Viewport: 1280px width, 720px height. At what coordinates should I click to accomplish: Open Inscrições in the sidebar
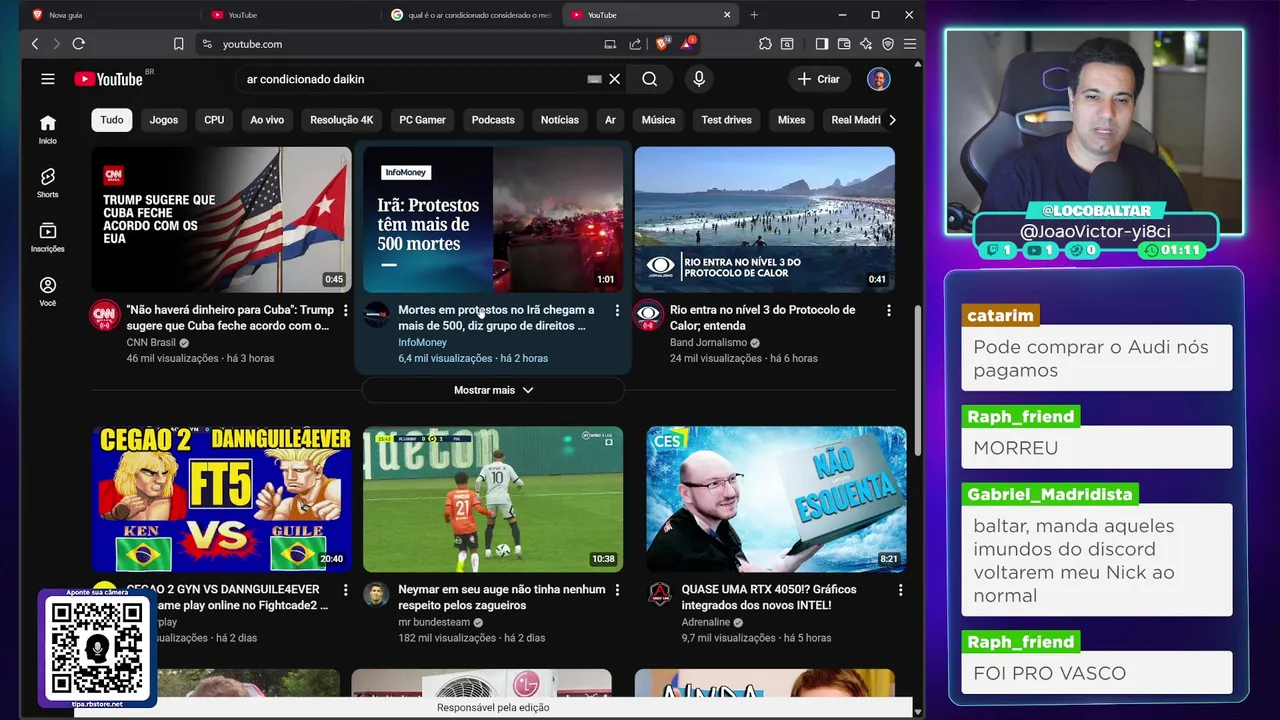pyautogui.click(x=47, y=237)
